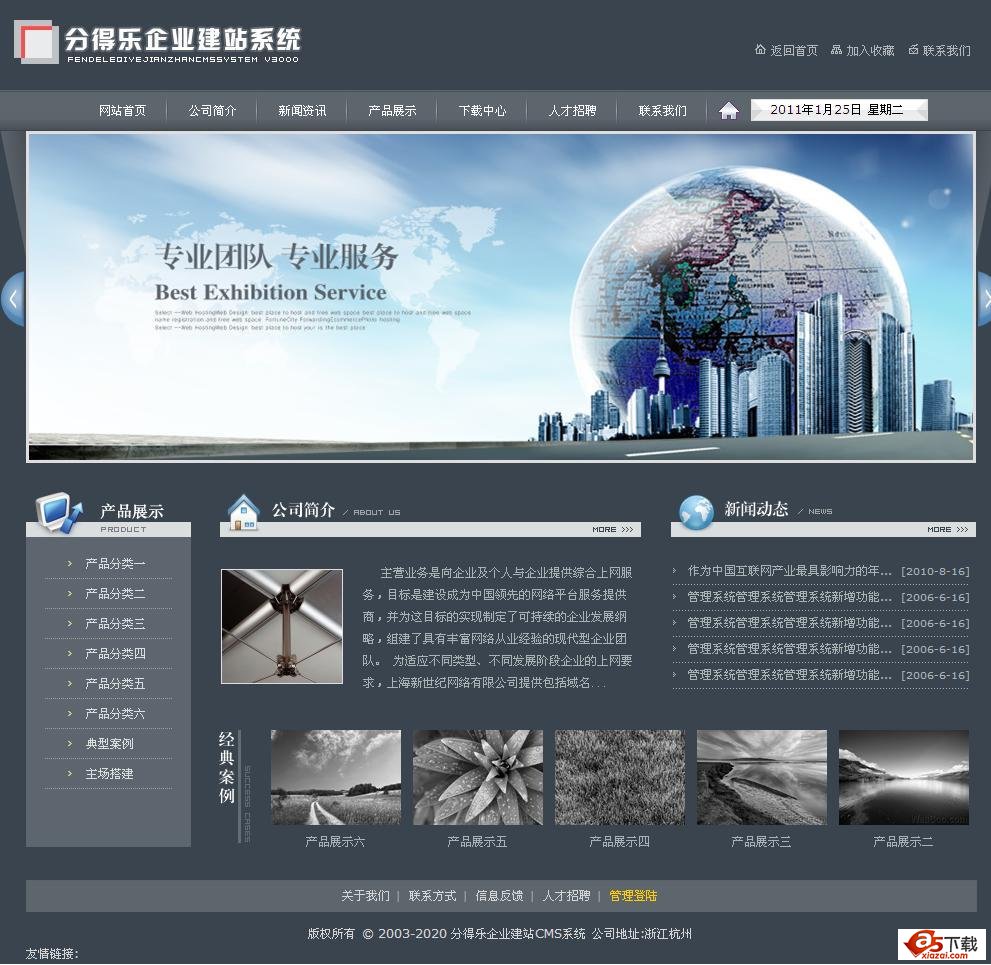Open the 新闻资讯 navigation tab
The height and width of the screenshot is (965, 991).
[300, 110]
